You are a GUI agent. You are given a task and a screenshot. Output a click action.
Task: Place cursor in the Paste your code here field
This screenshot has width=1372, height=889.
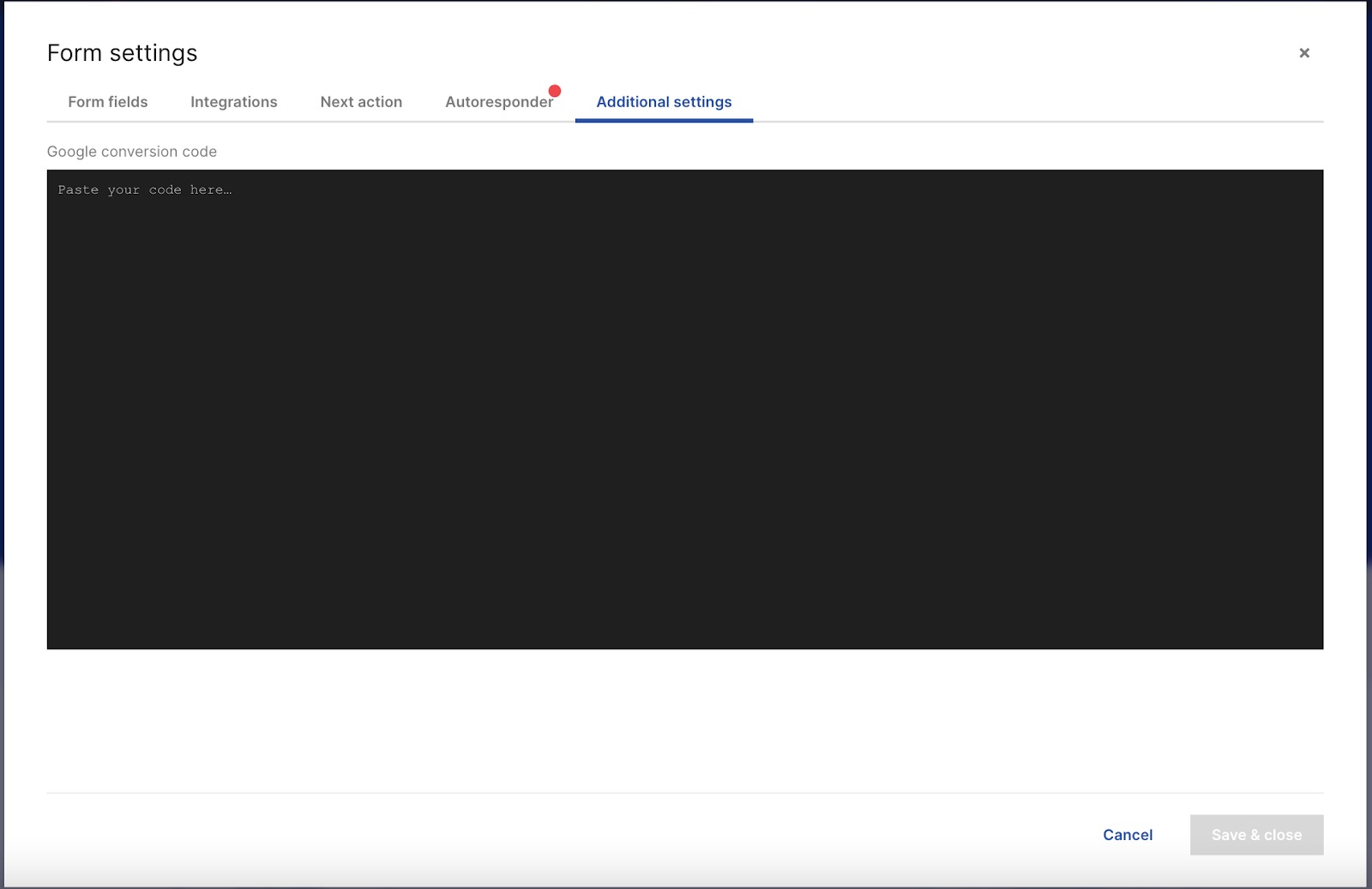(x=144, y=189)
